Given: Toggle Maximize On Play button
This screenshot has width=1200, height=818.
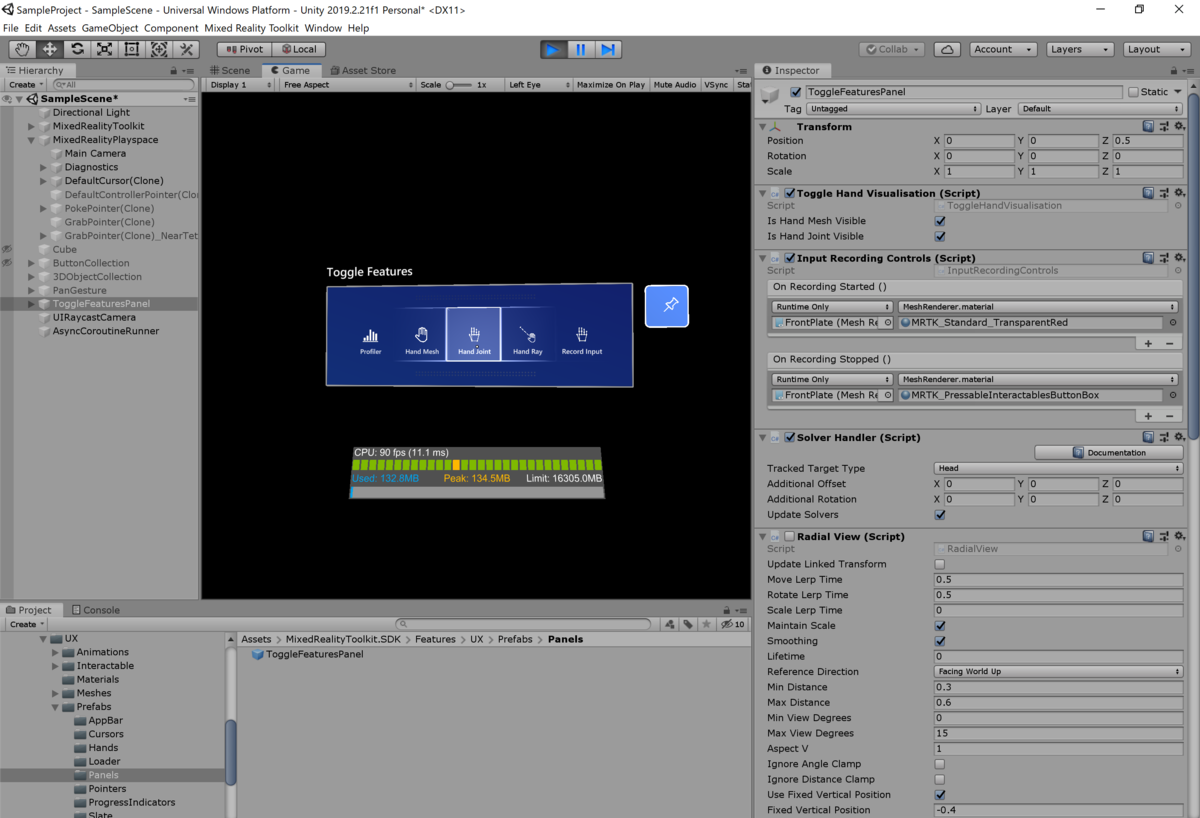Looking at the screenshot, I should 611,85.
